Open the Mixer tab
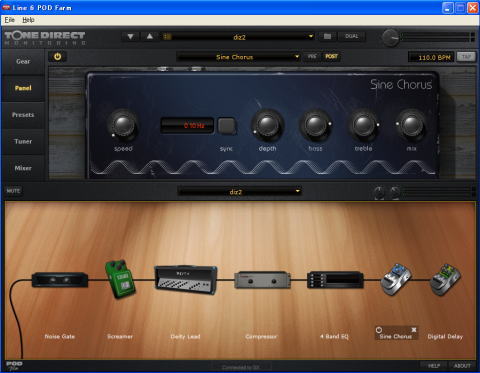This screenshot has width=480, height=373. [23, 168]
